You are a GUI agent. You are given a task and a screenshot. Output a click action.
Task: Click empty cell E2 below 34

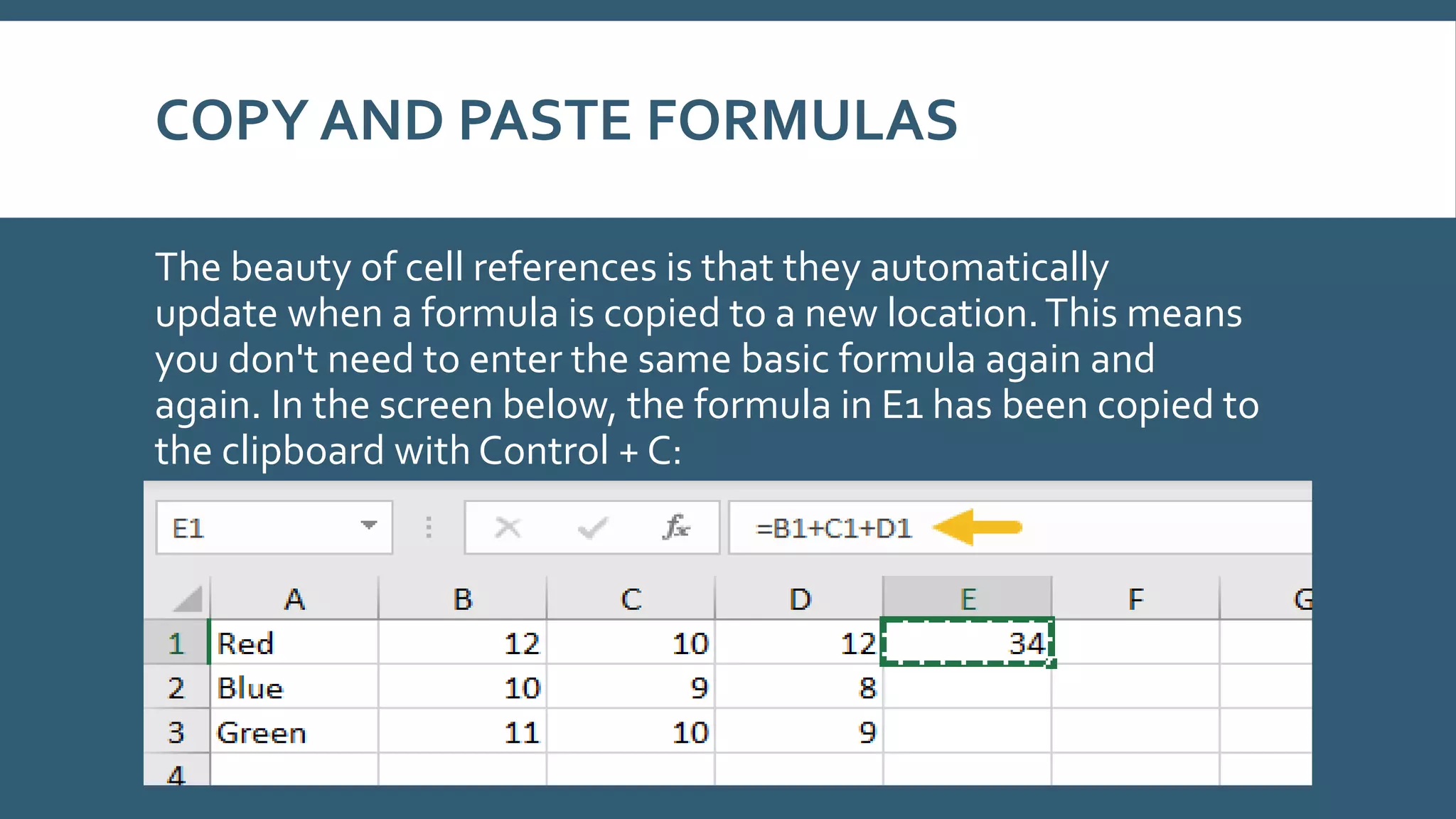click(x=968, y=688)
